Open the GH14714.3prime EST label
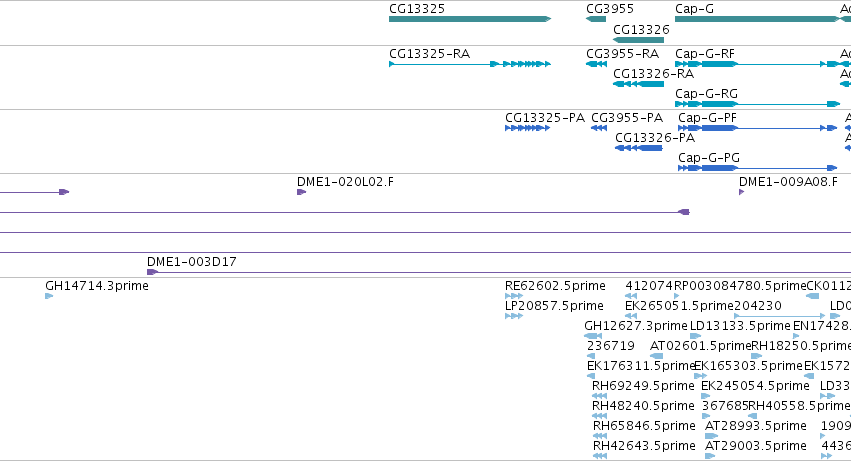 coord(97,286)
